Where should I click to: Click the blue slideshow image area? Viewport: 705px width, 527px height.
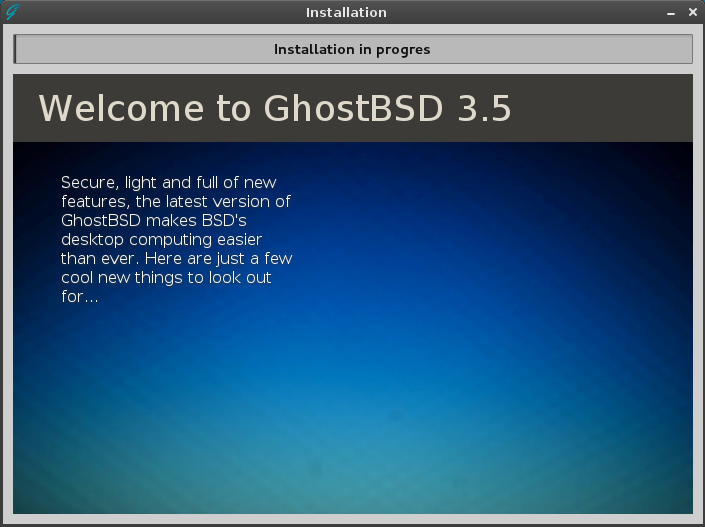[x=353, y=328]
